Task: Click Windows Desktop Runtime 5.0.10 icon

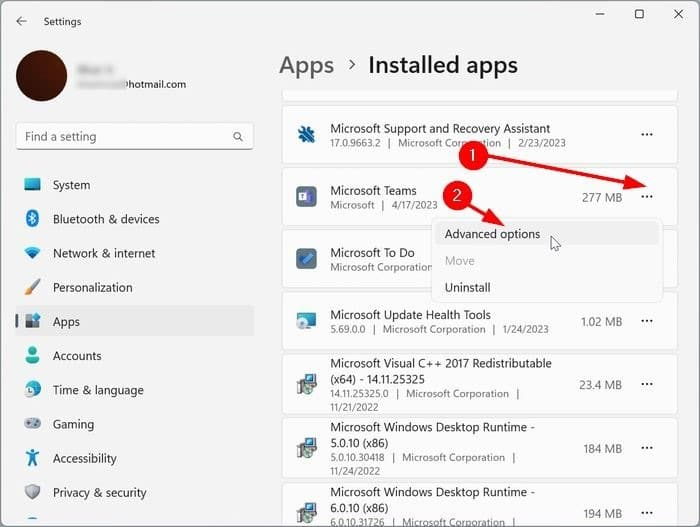Action: click(x=306, y=448)
